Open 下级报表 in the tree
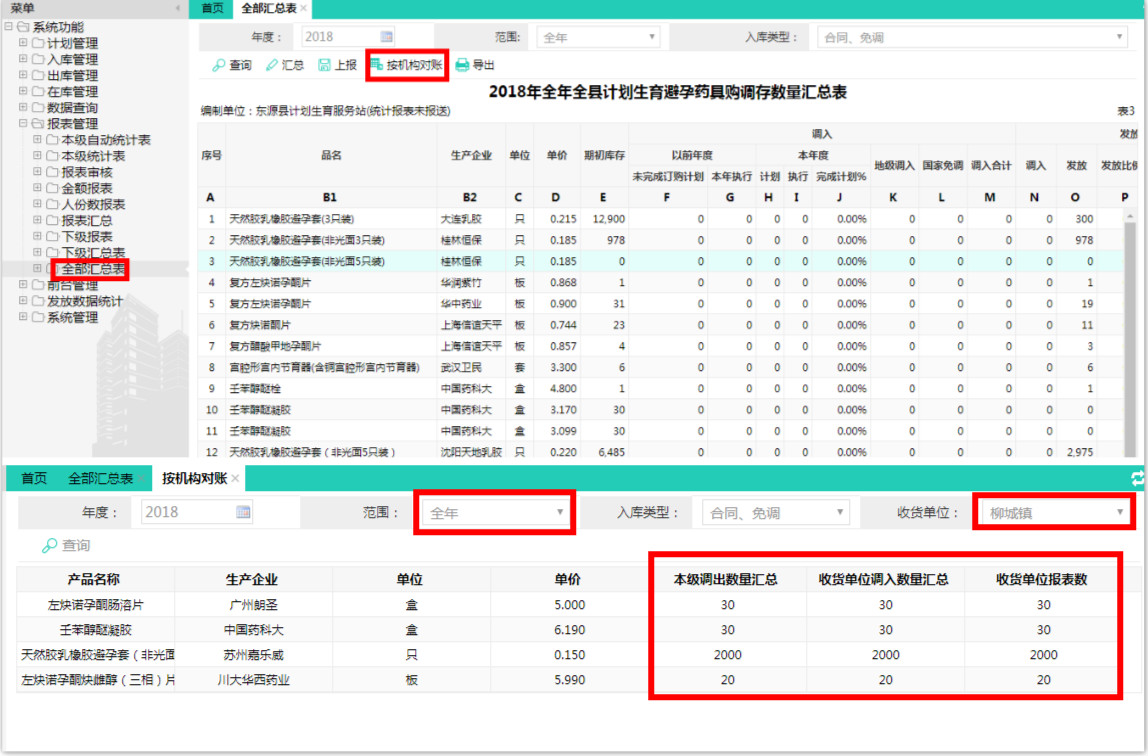Screen dimensions: 1148x756 tap(86, 236)
